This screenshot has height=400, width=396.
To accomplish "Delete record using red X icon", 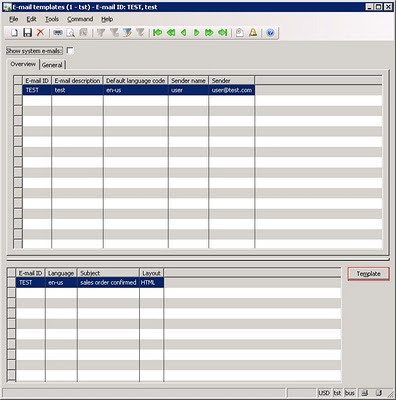I will [x=40, y=33].
